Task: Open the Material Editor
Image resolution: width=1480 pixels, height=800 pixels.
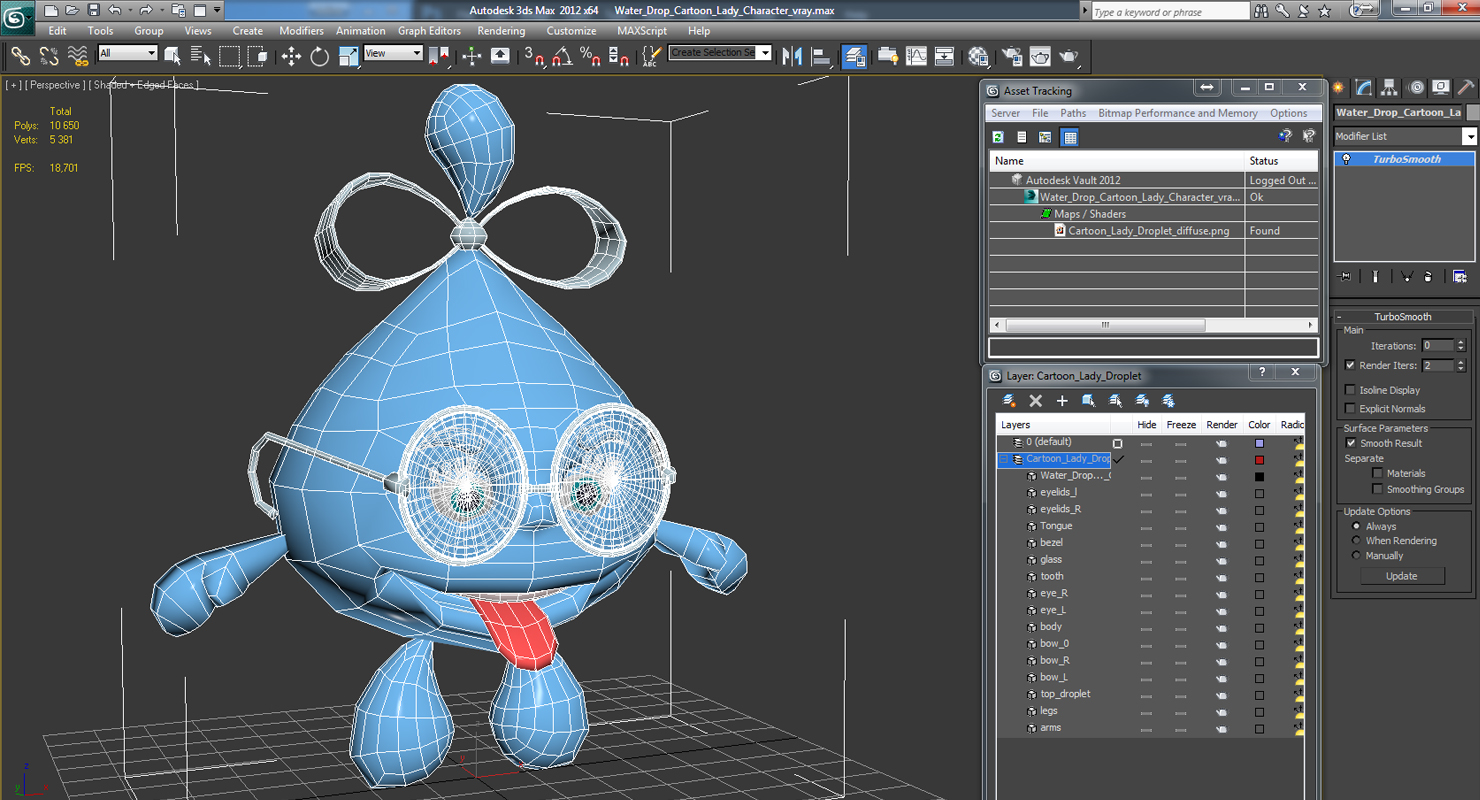Action: (978, 56)
